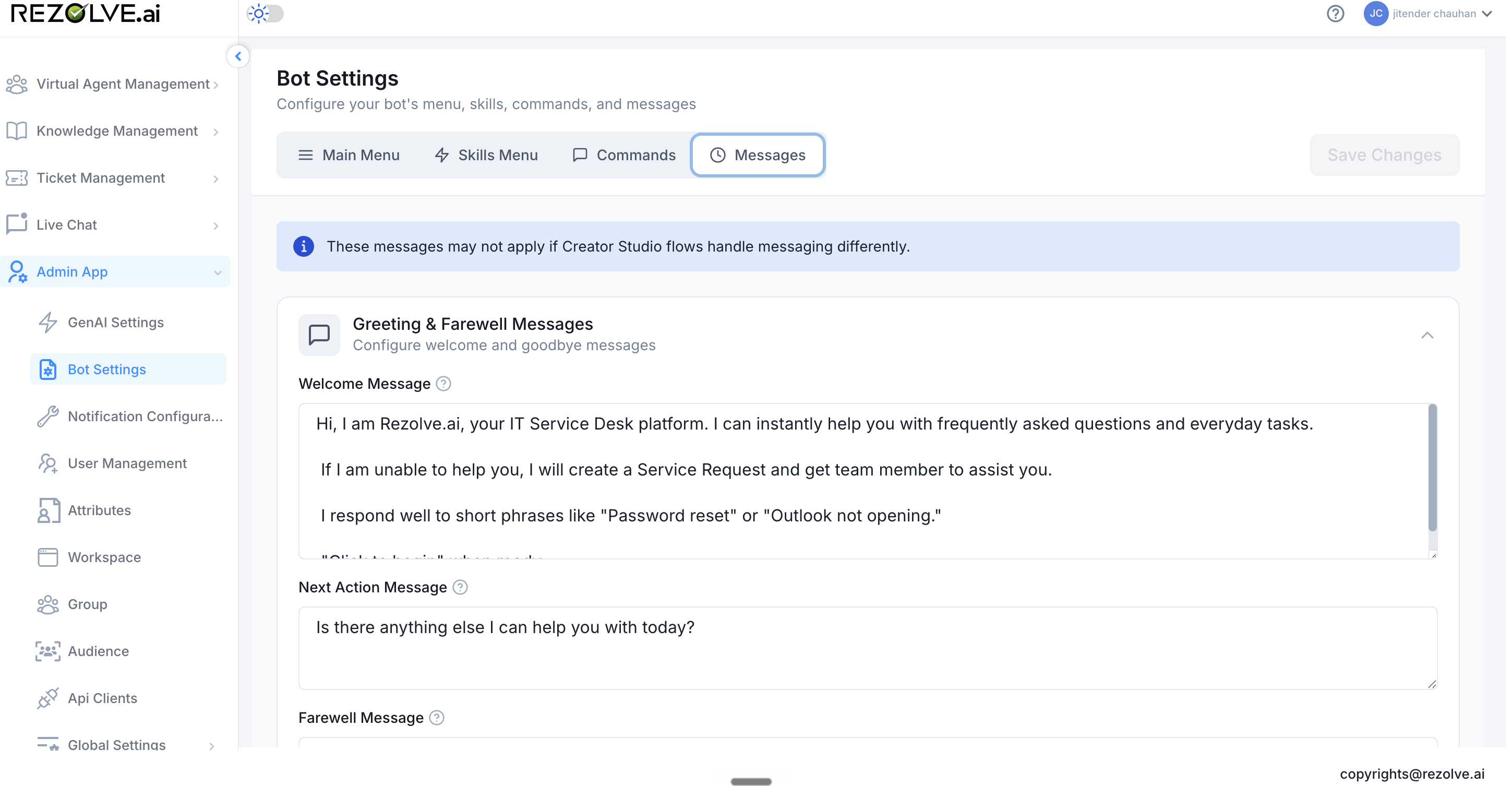The width and height of the screenshot is (1512, 786).
Task: Click the Knowledge Management book icon
Action: click(17, 131)
